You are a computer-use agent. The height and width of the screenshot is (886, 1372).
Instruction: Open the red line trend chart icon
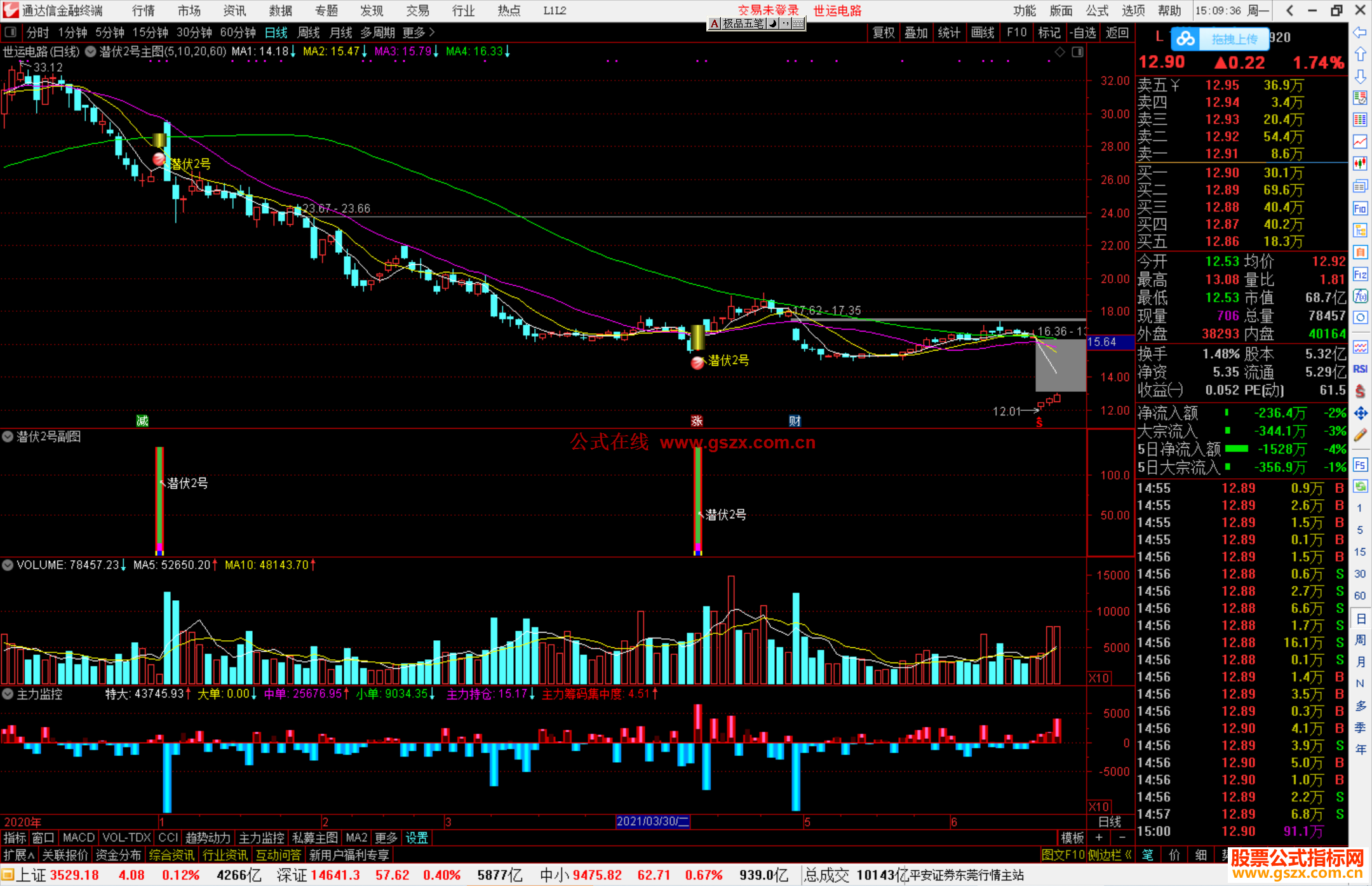click(x=1360, y=142)
